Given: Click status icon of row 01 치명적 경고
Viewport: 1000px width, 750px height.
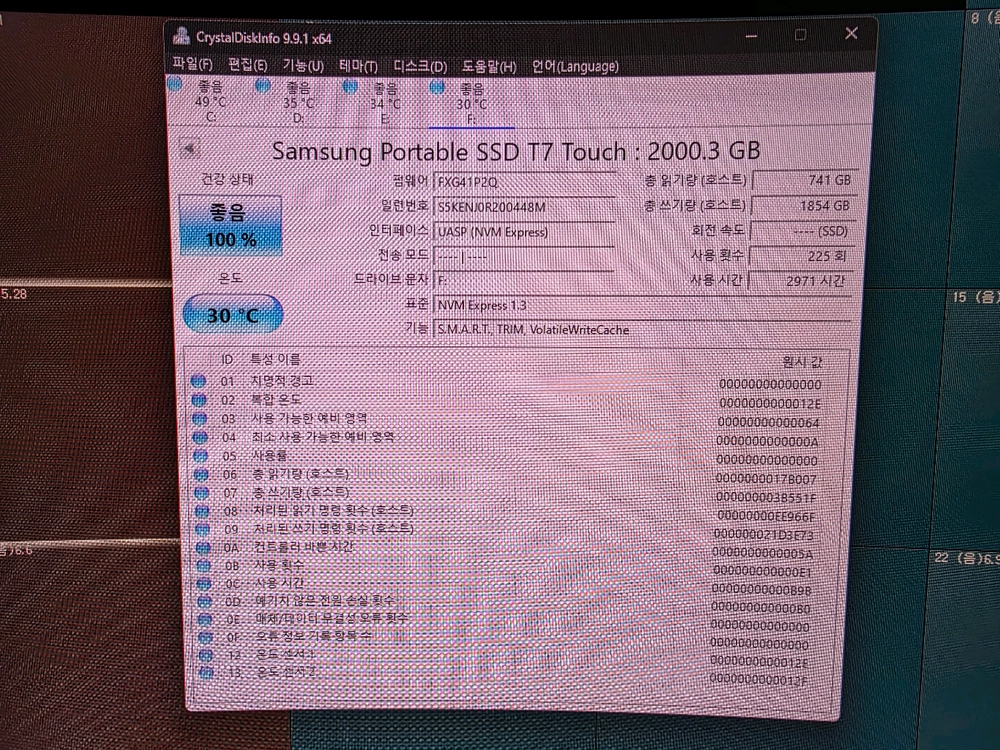Looking at the screenshot, I should point(198,381).
